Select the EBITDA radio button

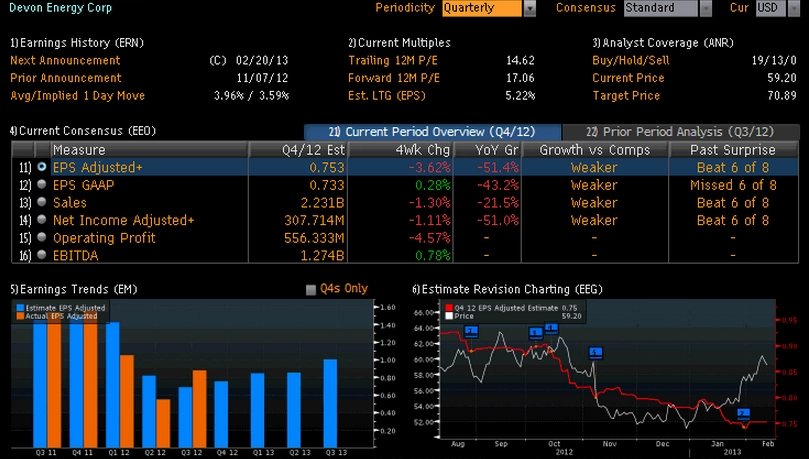(42, 255)
